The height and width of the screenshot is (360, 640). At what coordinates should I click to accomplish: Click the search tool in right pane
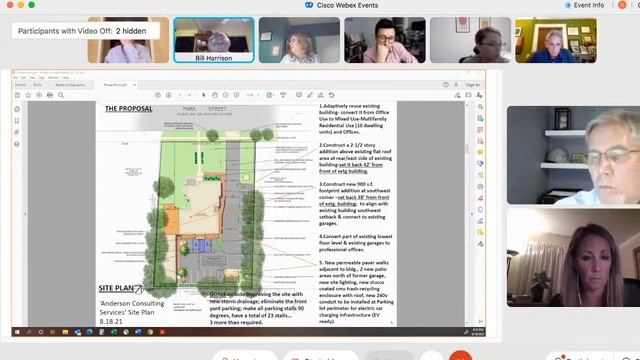[480, 107]
